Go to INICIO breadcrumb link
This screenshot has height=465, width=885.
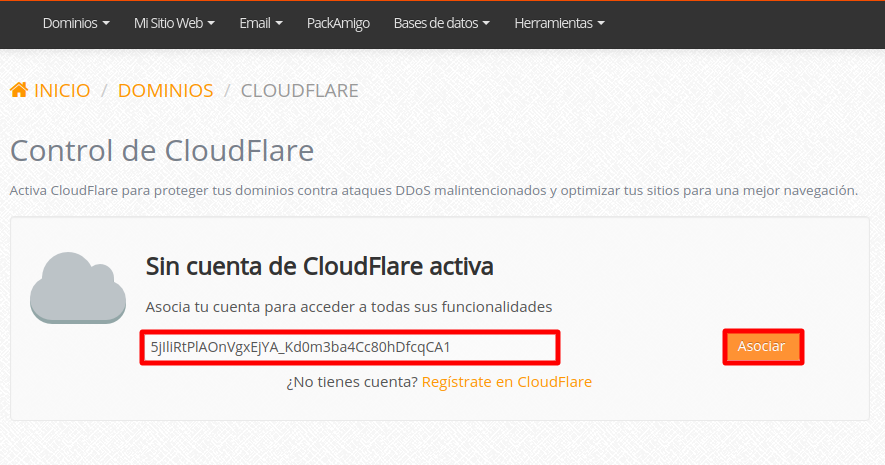click(62, 91)
